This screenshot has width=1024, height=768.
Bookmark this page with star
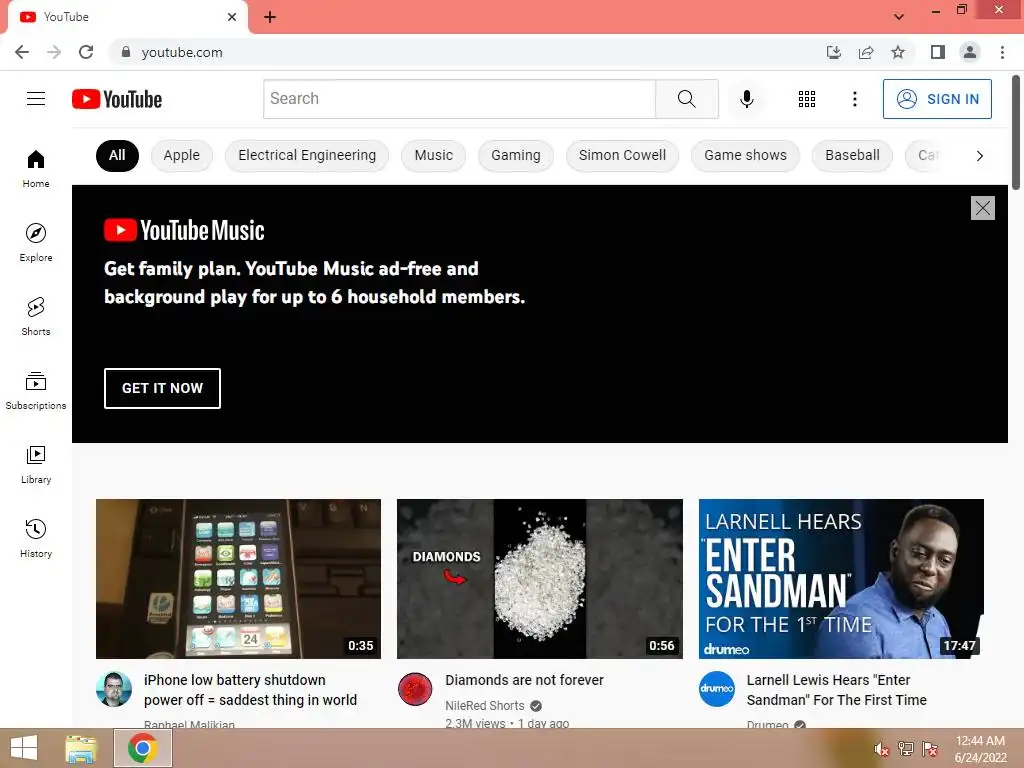(x=898, y=52)
